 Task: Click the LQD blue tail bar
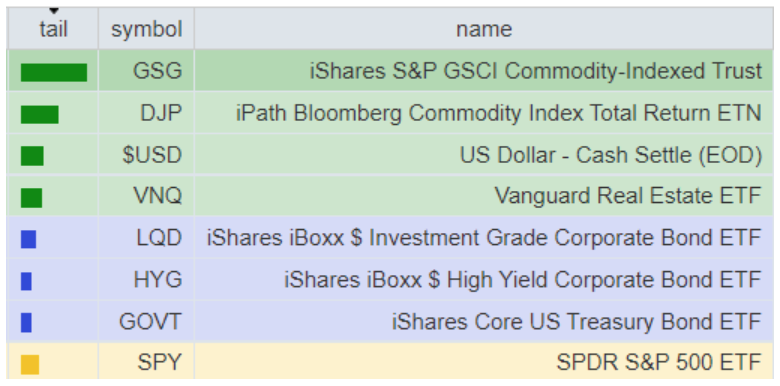pos(28,239)
